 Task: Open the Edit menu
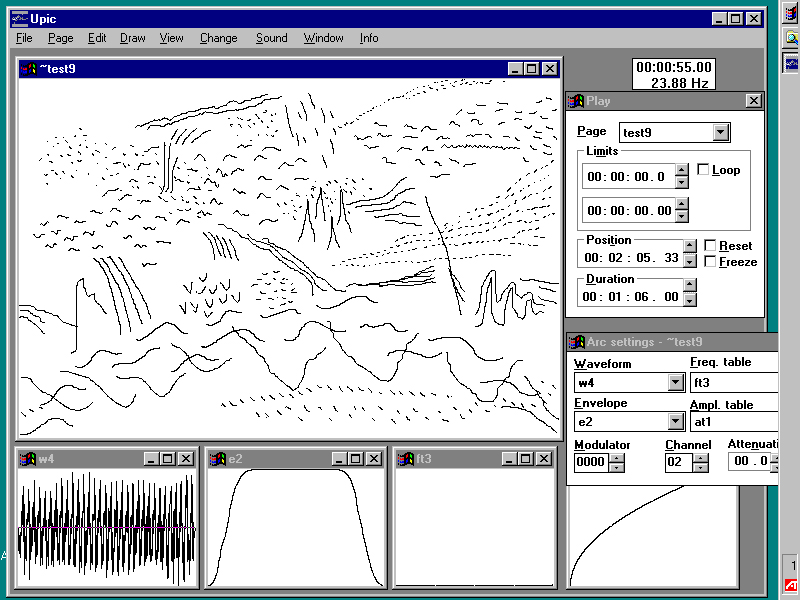97,38
